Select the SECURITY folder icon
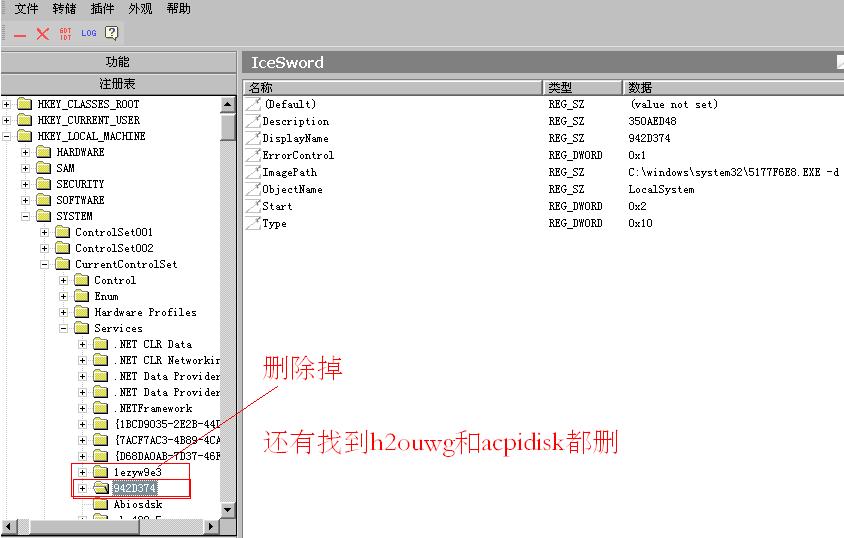 (x=43, y=184)
